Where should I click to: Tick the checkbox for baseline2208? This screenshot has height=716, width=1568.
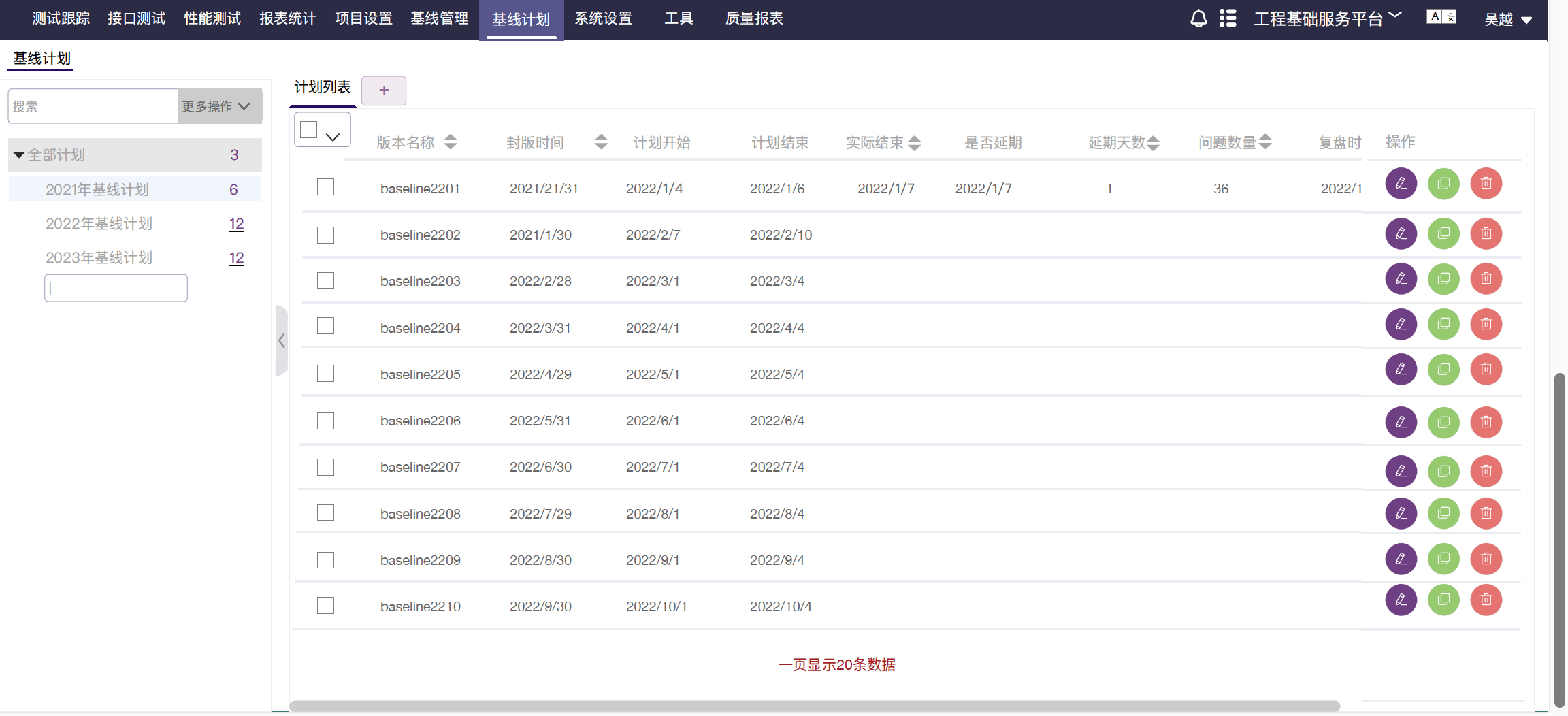tap(325, 512)
